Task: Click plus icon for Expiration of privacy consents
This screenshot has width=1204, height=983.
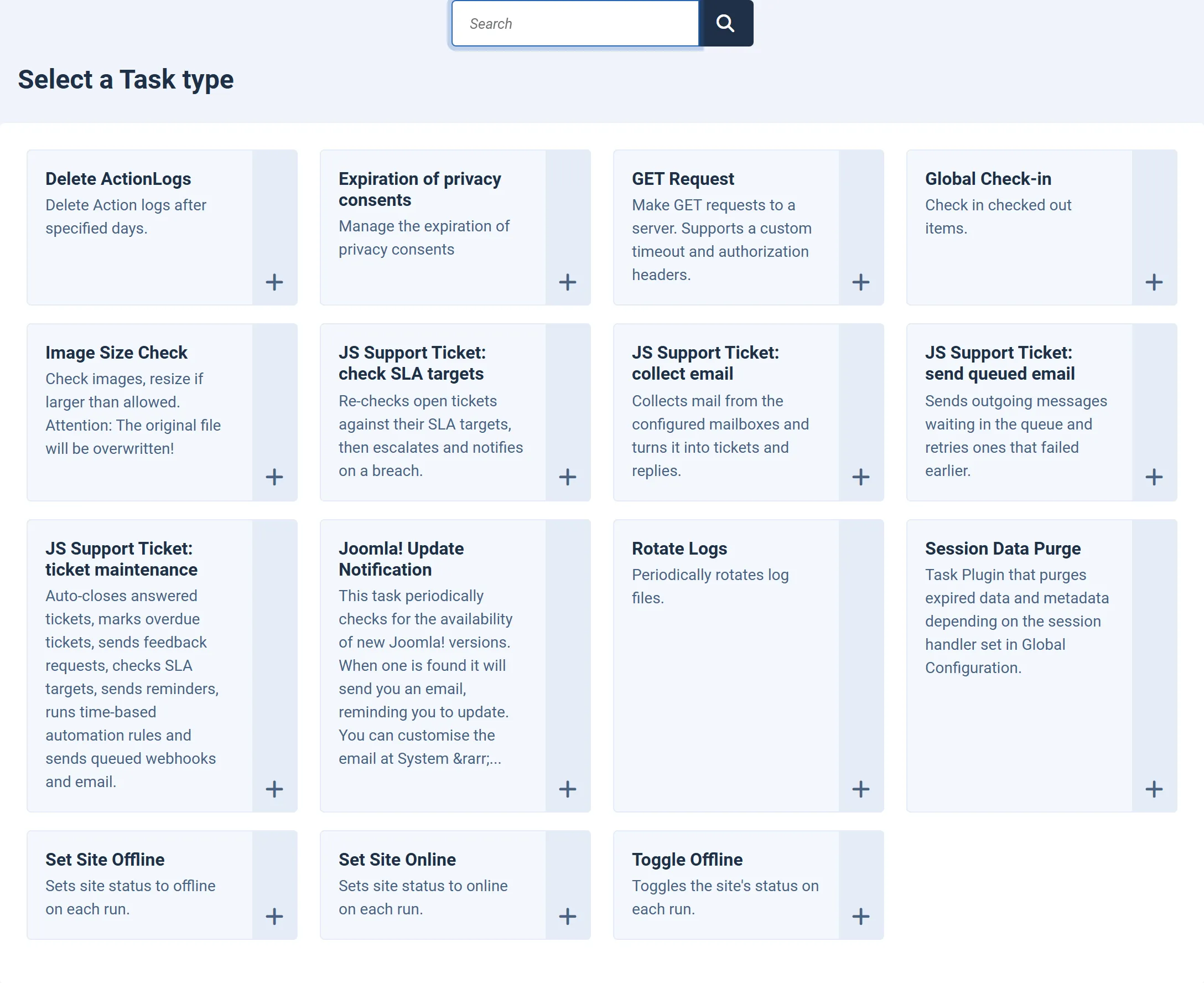Action: click(568, 282)
